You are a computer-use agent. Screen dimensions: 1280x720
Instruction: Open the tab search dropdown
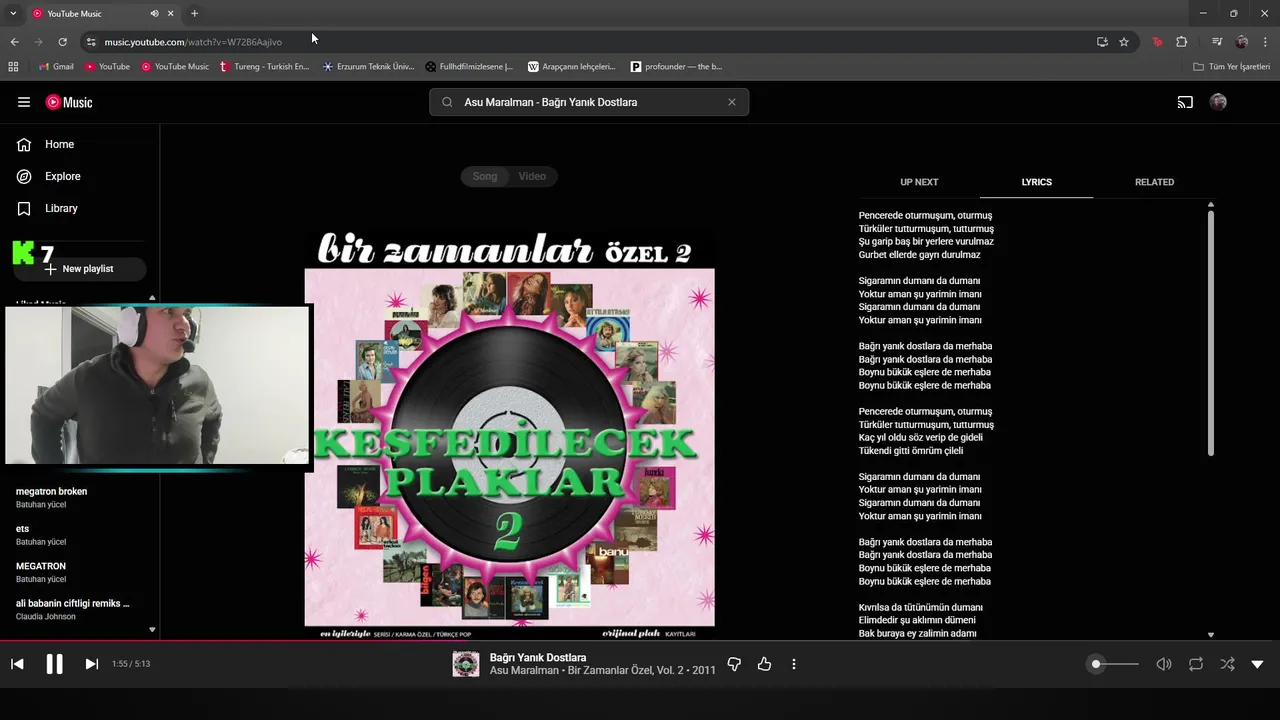(13, 13)
